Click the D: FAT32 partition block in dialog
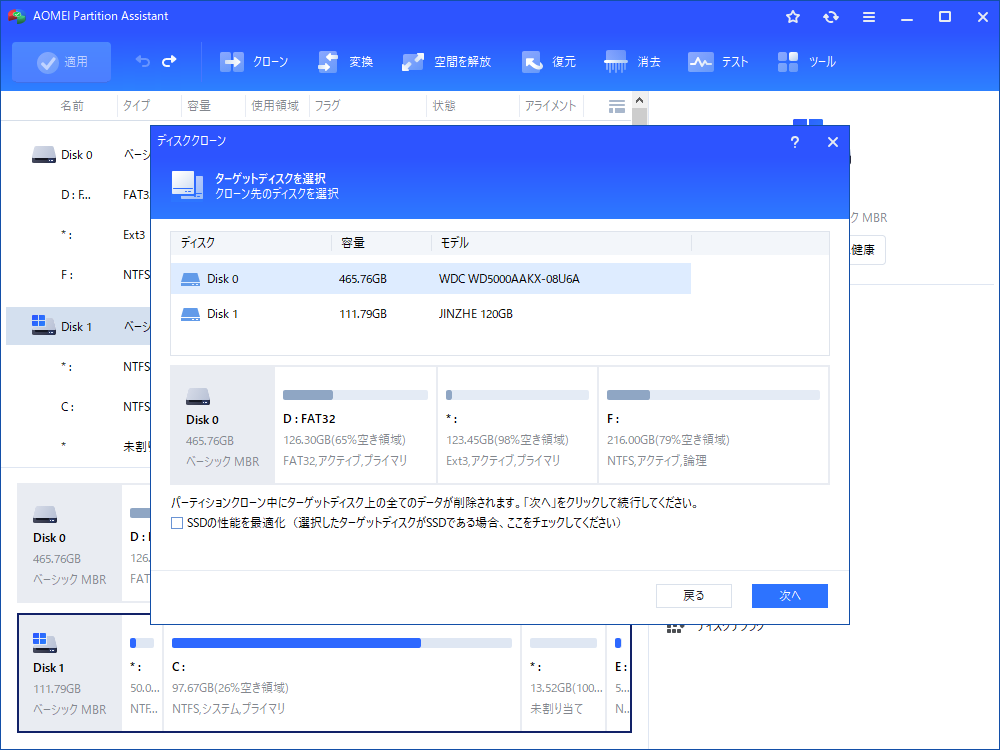 (355, 425)
